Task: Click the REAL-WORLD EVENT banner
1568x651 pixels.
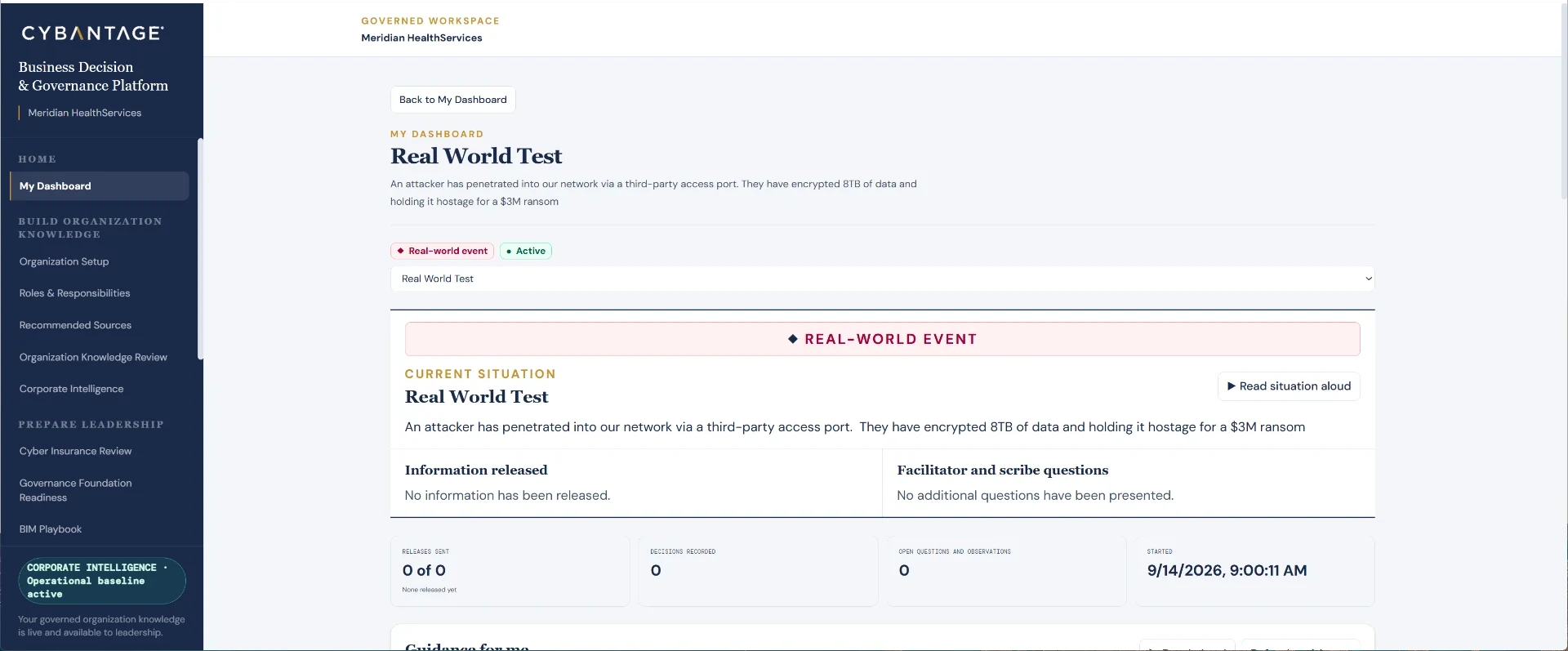Action: 882,339
